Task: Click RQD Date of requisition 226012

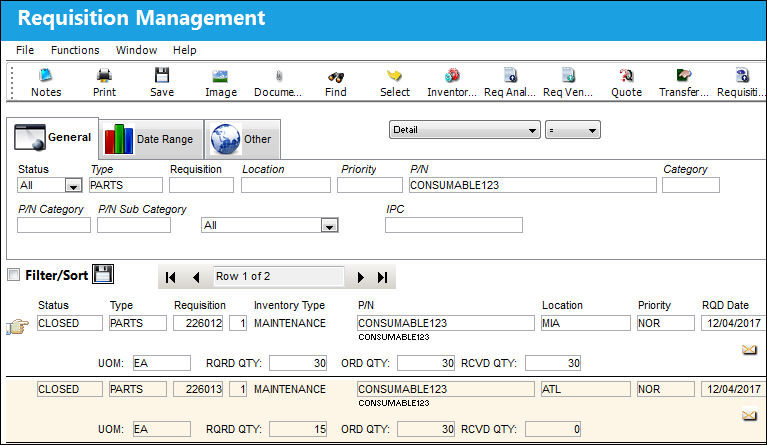Action: coord(733,323)
